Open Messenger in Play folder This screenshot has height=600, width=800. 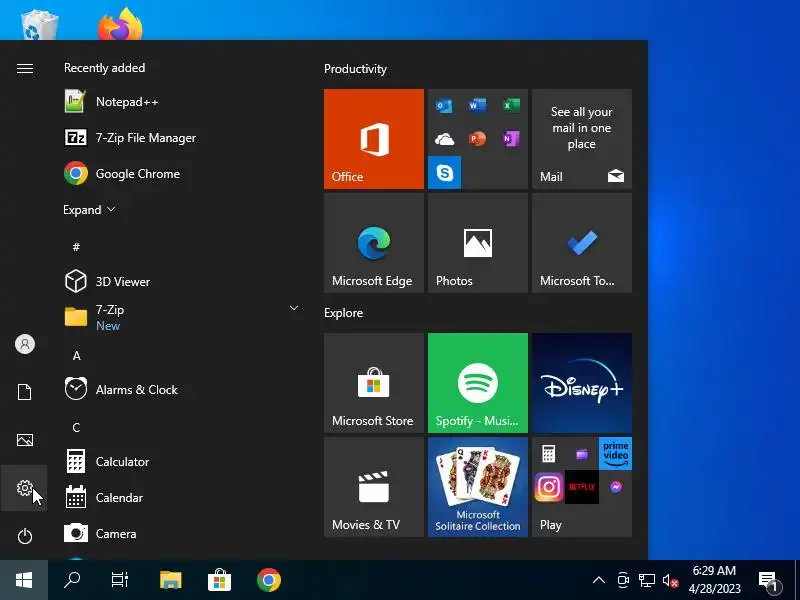pyautogui.click(x=615, y=487)
